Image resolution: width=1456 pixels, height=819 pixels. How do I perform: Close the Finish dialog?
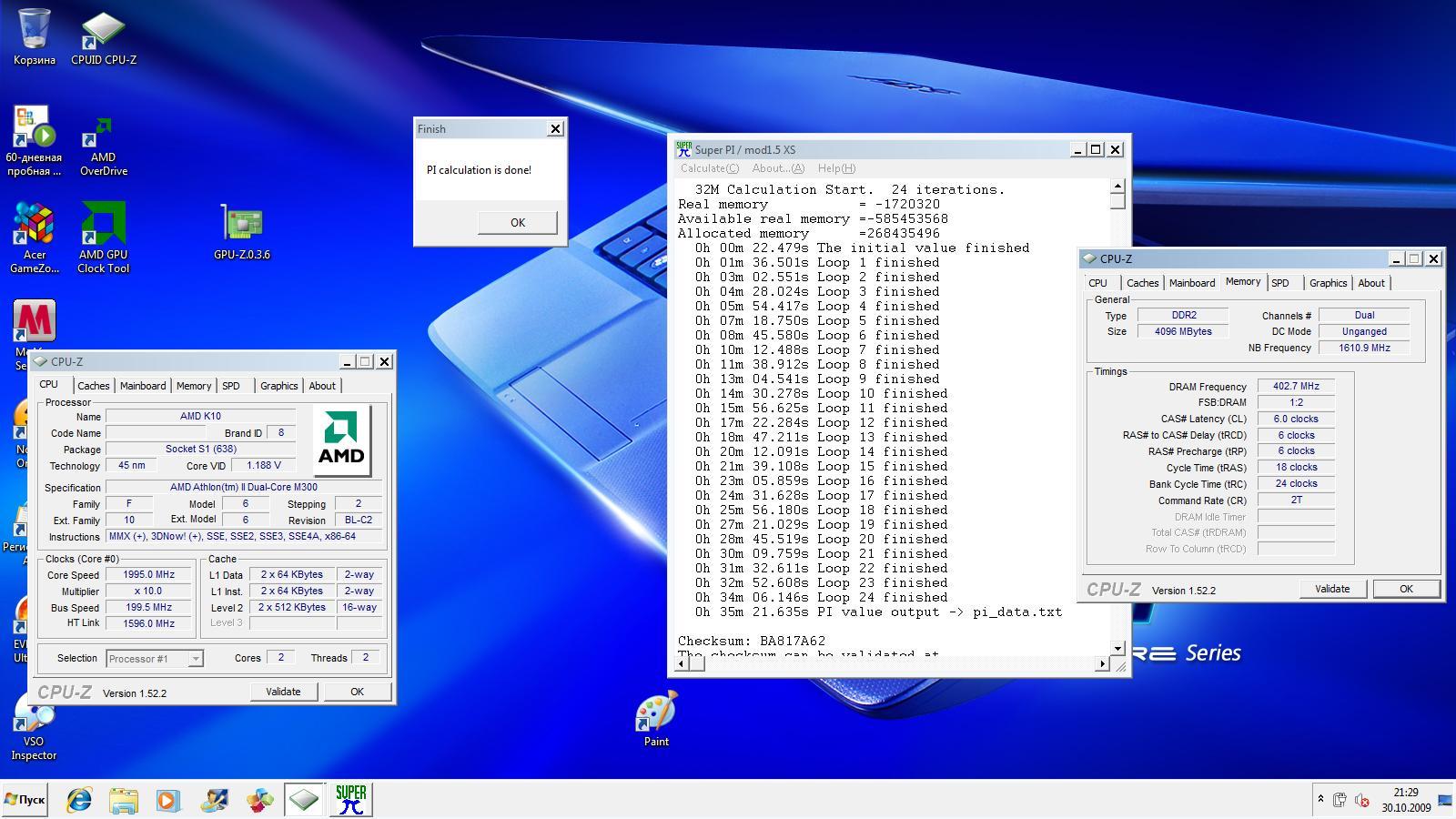(x=555, y=129)
